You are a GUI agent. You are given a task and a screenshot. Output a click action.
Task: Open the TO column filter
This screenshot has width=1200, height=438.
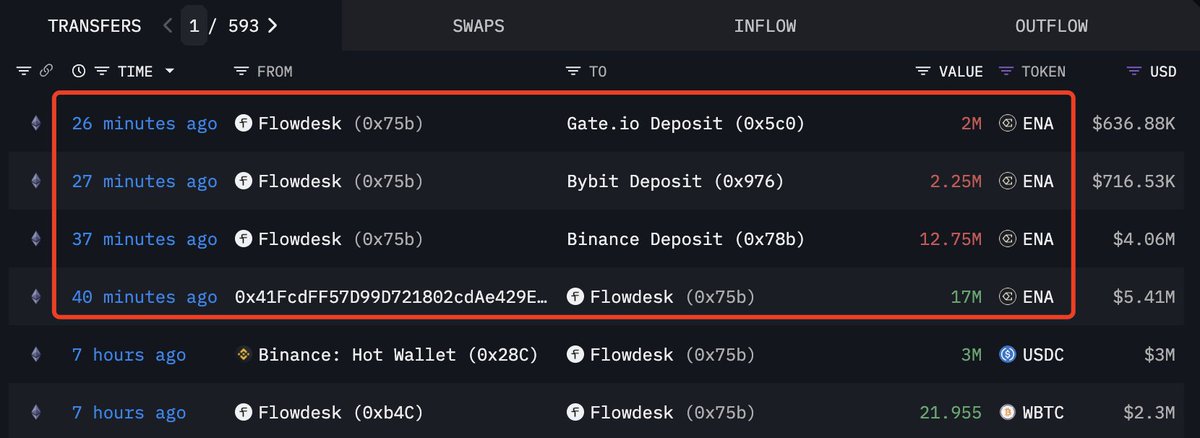[x=573, y=71]
